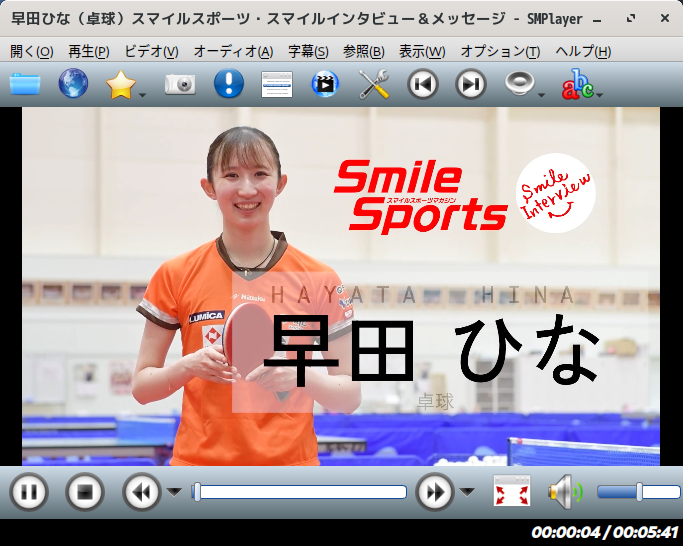The width and height of the screenshot is (683, 546).
Task: Open the オーディオ(A) menu
Action: pos(233,51)
